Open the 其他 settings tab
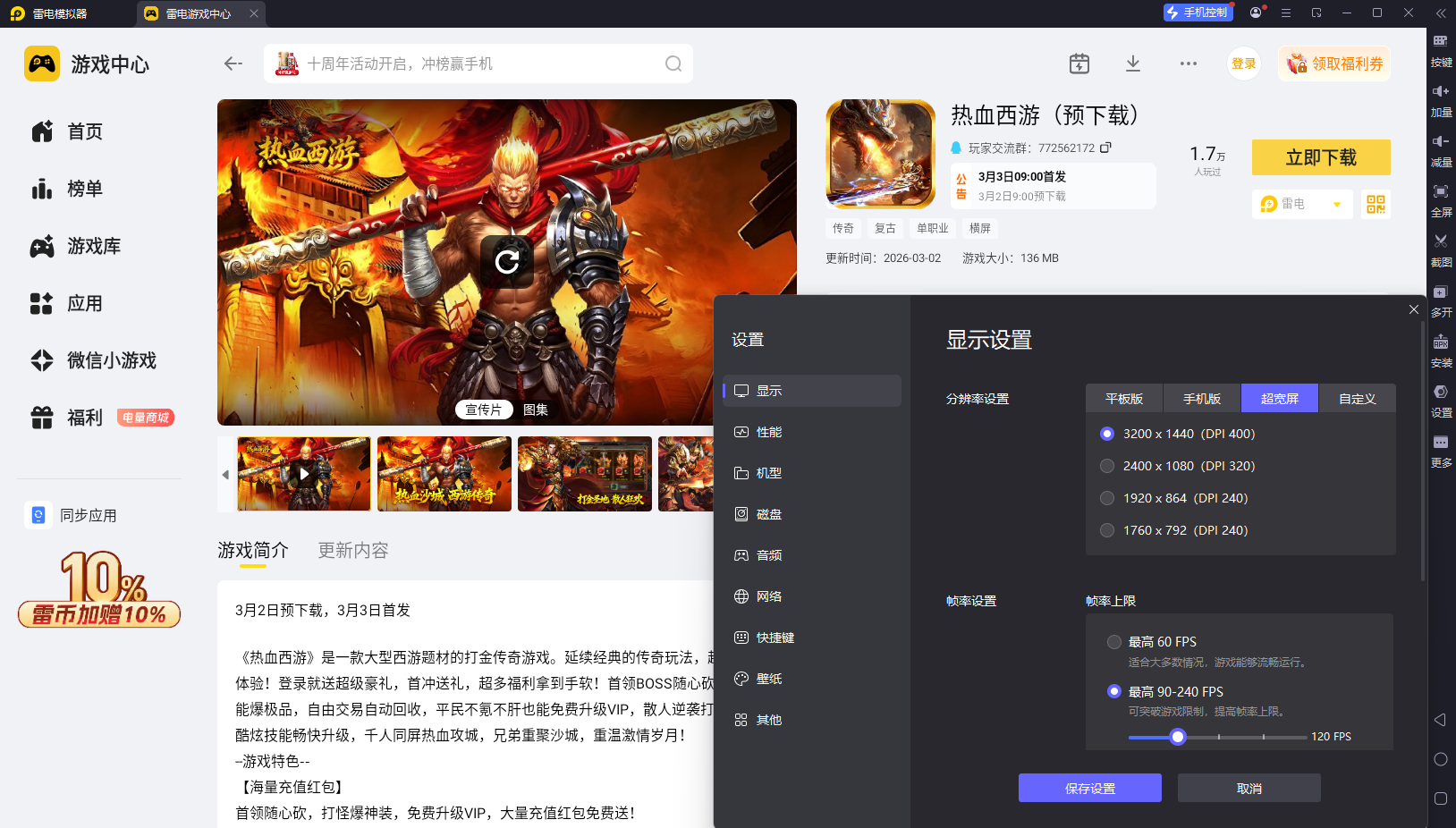 tap(812, 720)
